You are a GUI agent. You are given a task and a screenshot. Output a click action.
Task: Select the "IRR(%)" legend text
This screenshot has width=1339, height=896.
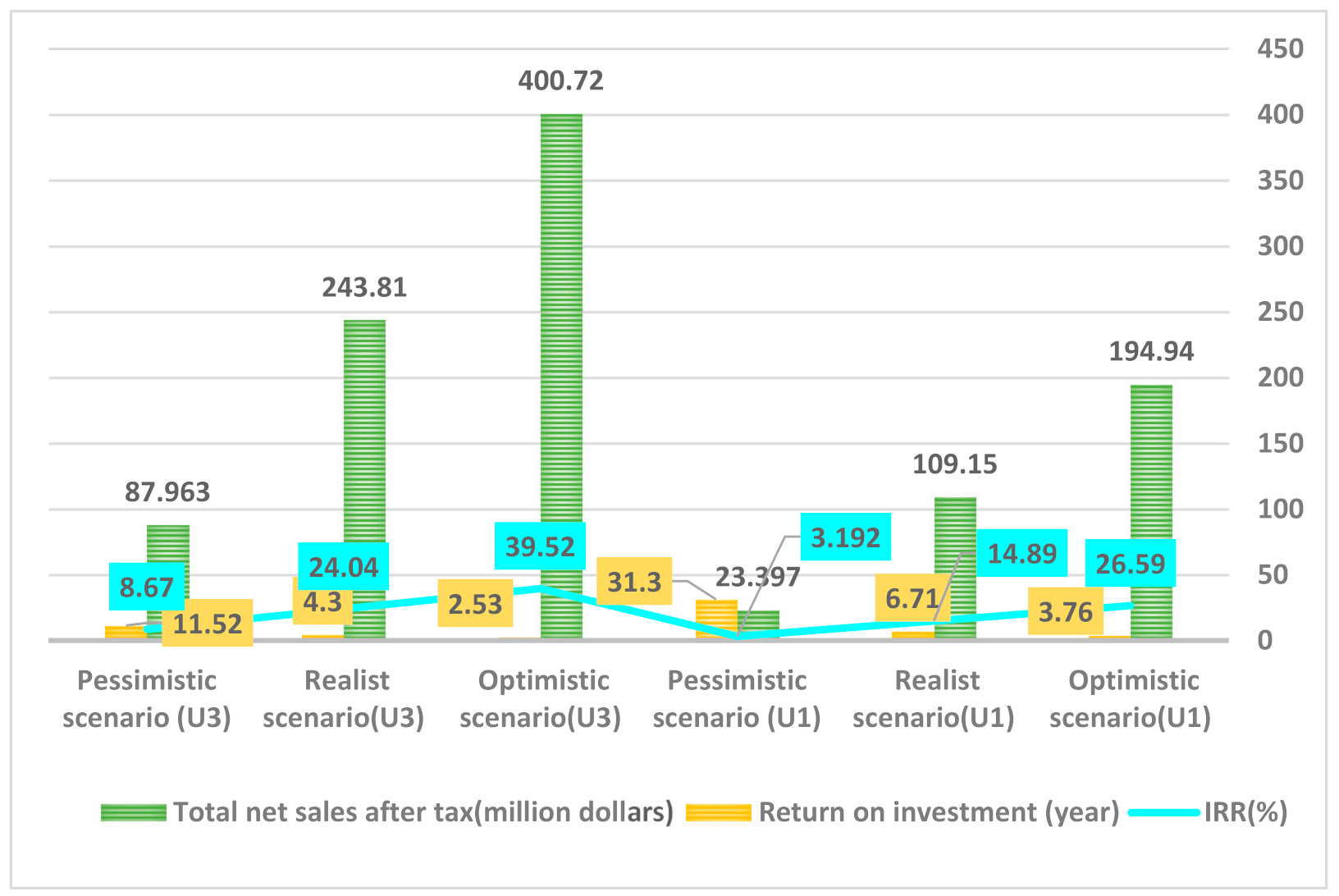click(x=1245, y=812)
